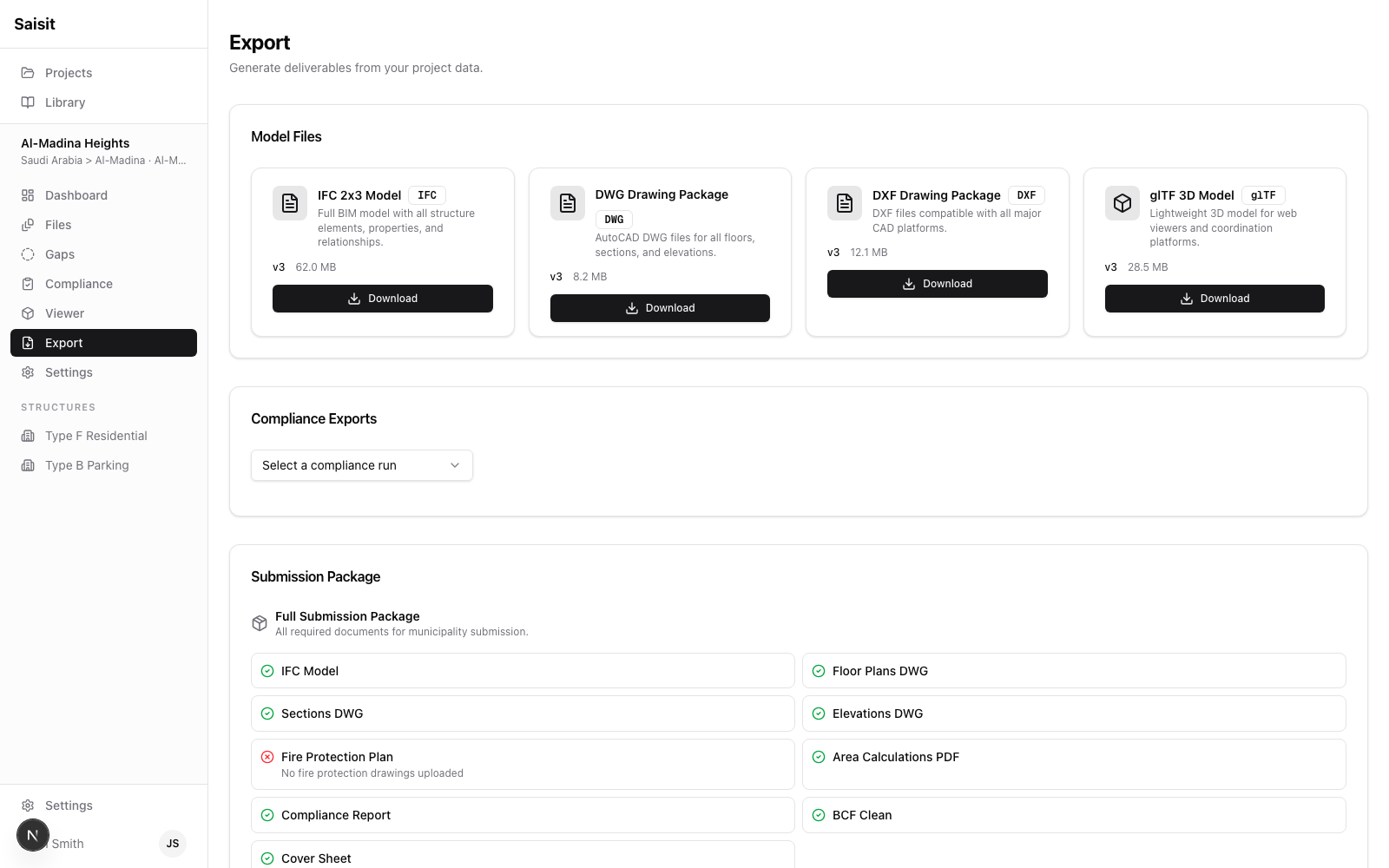Click the IFC format badge
1389x868 pixels.
point(427,195)
